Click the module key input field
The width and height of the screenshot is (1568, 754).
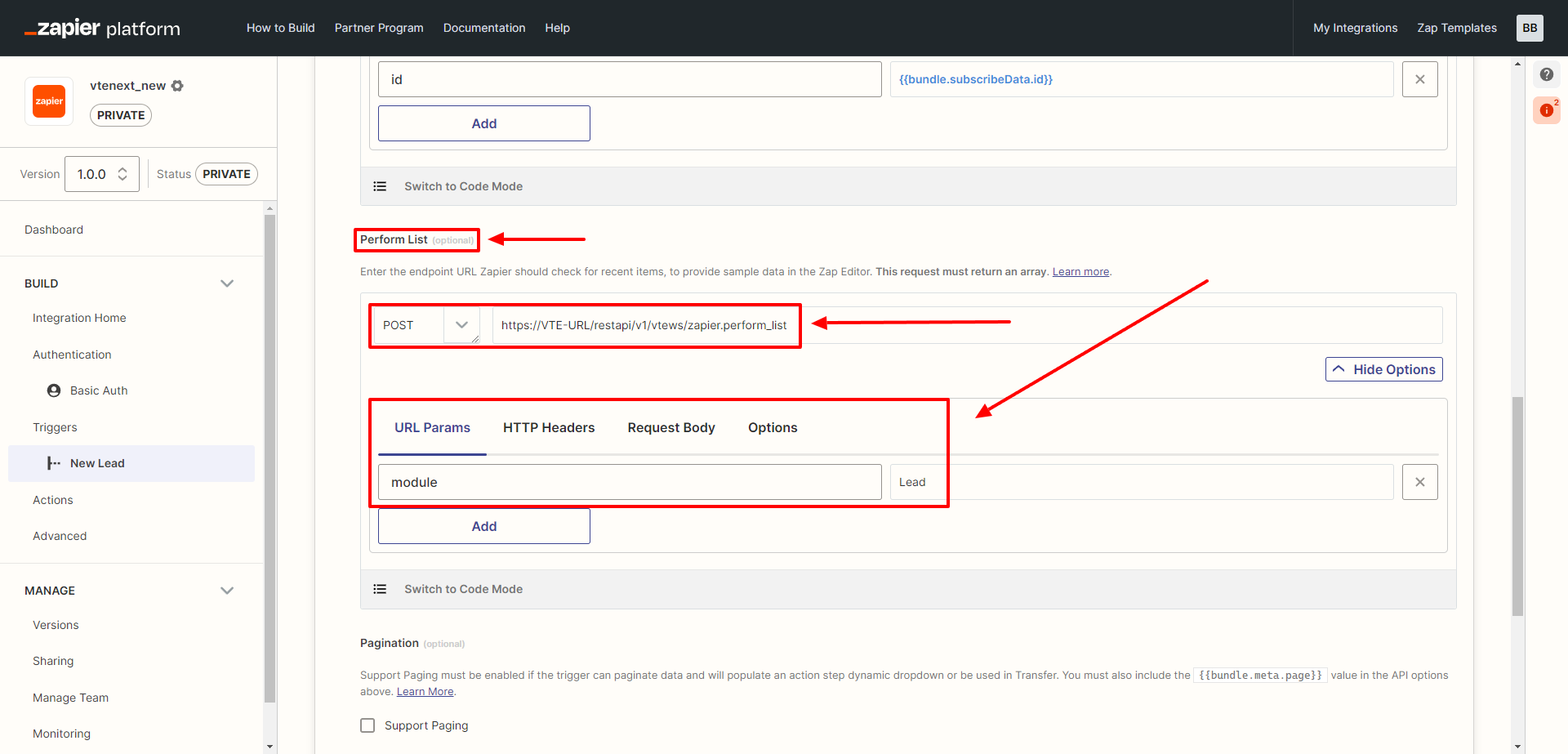pos(630,482)
